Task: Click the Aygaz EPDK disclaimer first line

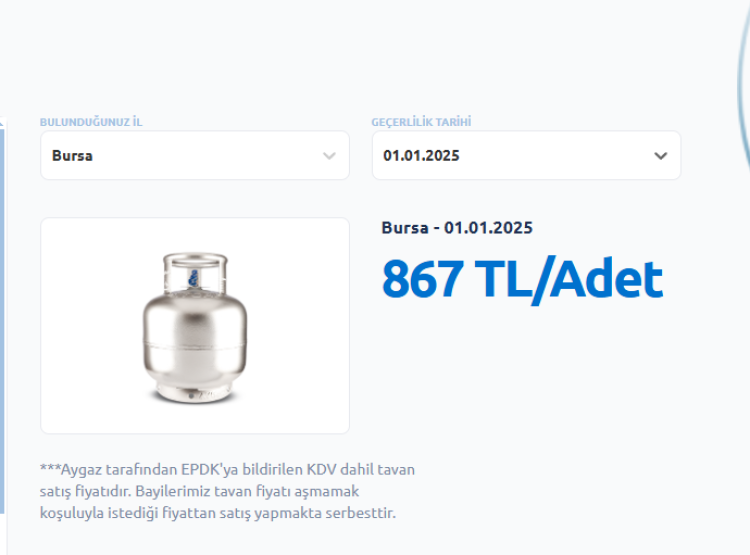Action: 227,469
